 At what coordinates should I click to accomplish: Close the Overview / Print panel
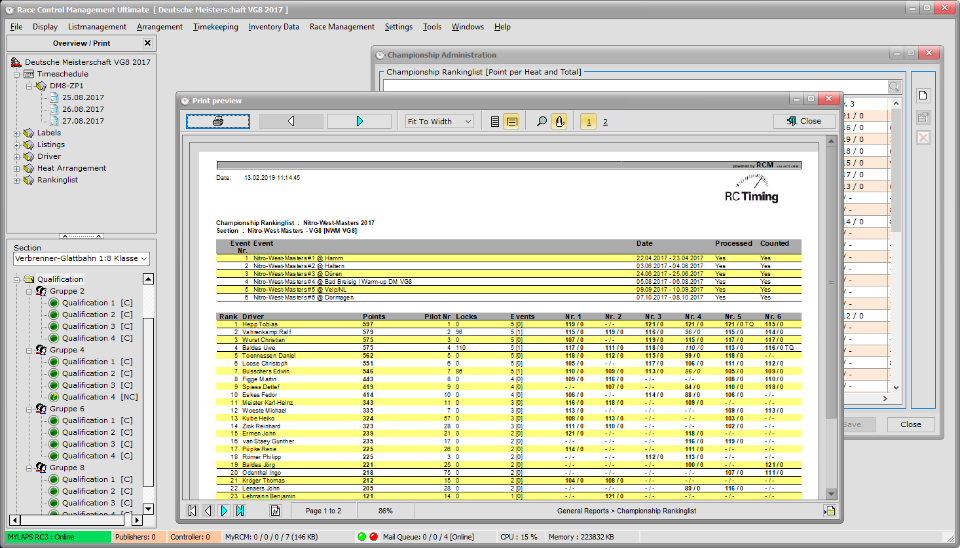tap(148, 43)
